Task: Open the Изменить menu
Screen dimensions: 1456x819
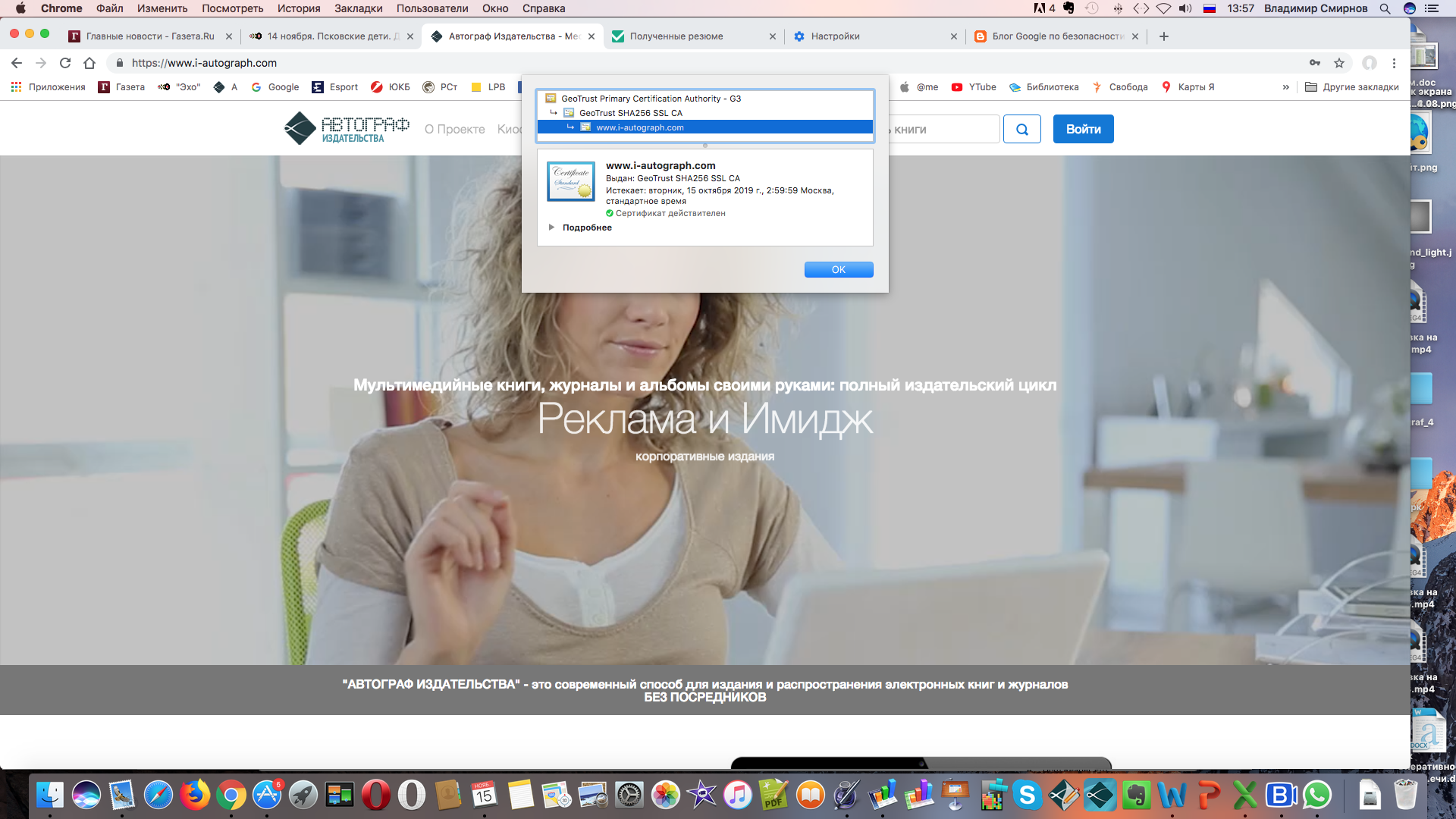Action: click(162, 8)
